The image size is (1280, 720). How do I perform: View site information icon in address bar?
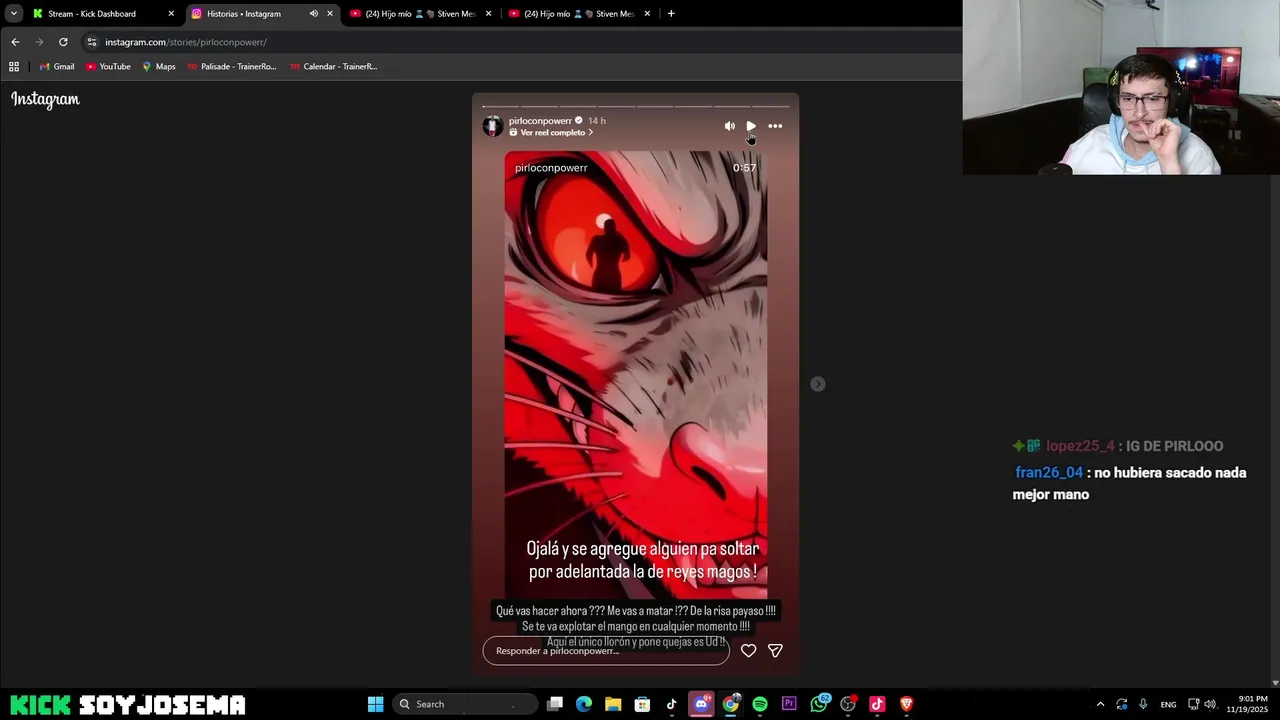(x=92, y=42)
